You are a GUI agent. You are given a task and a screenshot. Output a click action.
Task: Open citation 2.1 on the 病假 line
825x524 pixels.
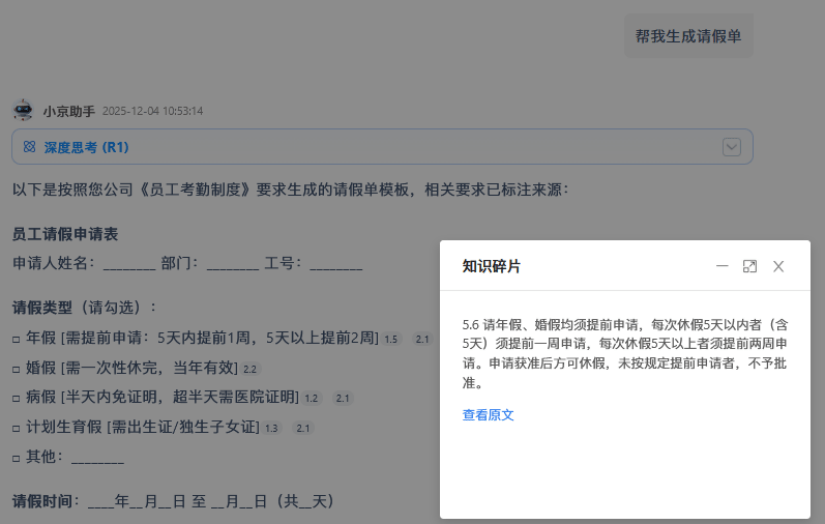(x=343, y=398)
